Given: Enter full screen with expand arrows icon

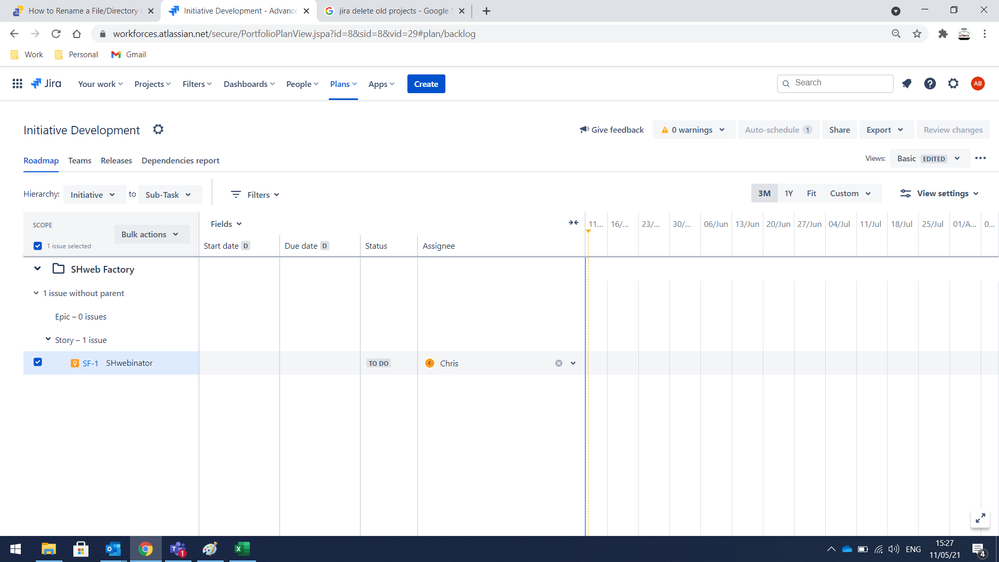Looking at the screenshot, I should [x=981, y=518].
